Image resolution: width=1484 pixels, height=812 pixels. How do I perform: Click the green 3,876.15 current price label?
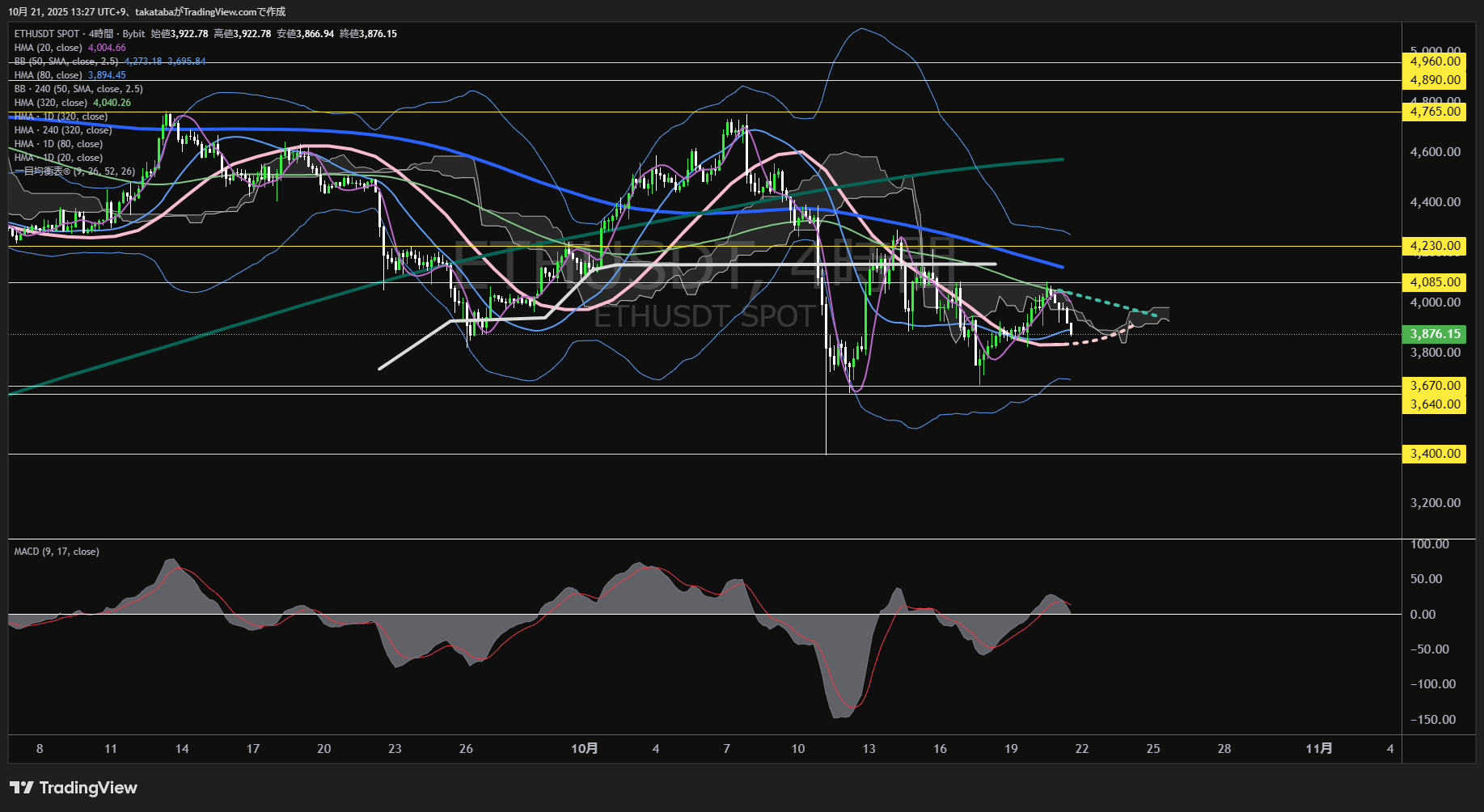(x=1435, y=334)
